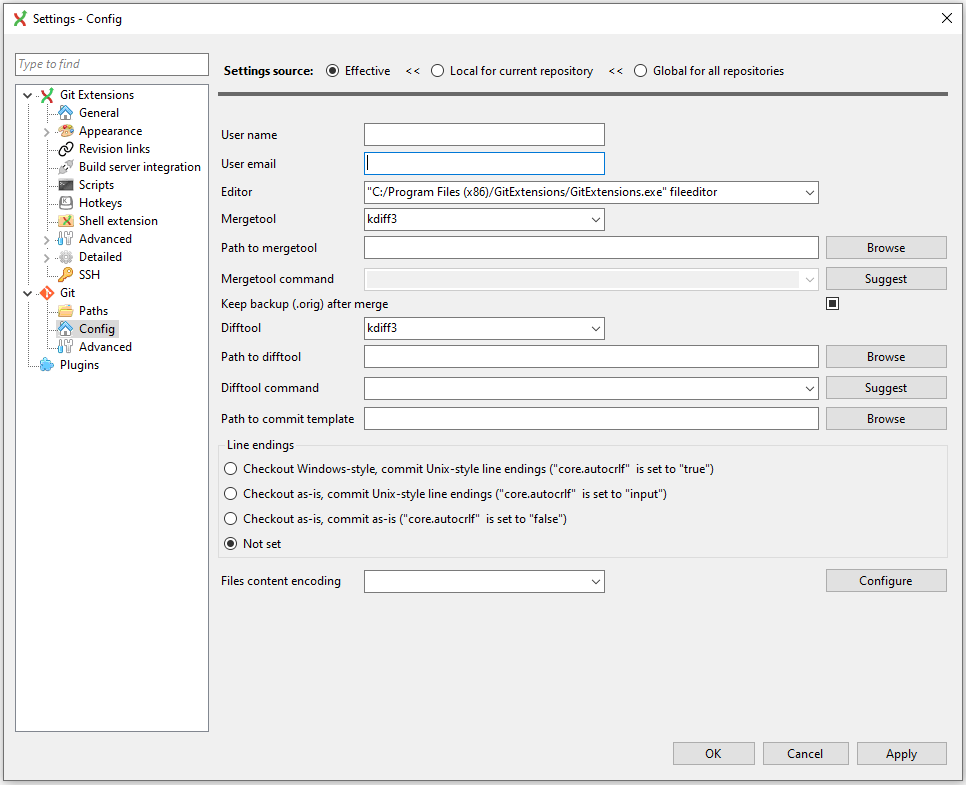
Task: Focus the Type to find search box
Action: pos(112,64)
